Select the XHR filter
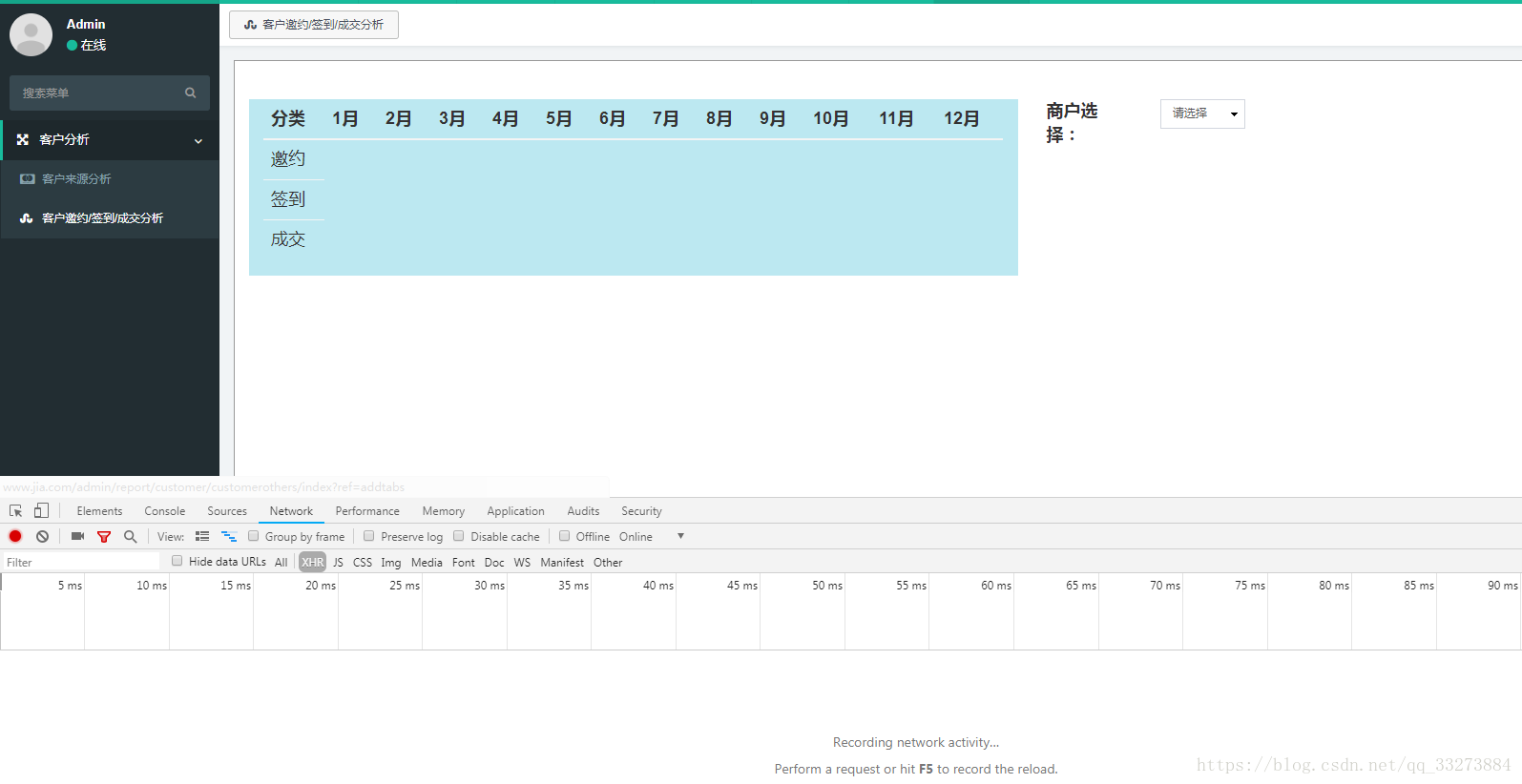Screen dimensions: 1522x784 (313, 563)
